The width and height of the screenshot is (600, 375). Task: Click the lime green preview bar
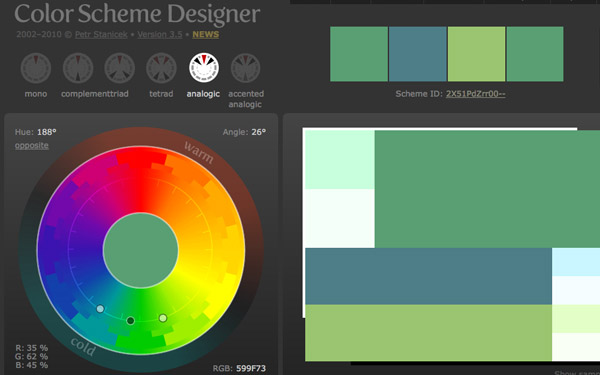(x=429, y=333)
